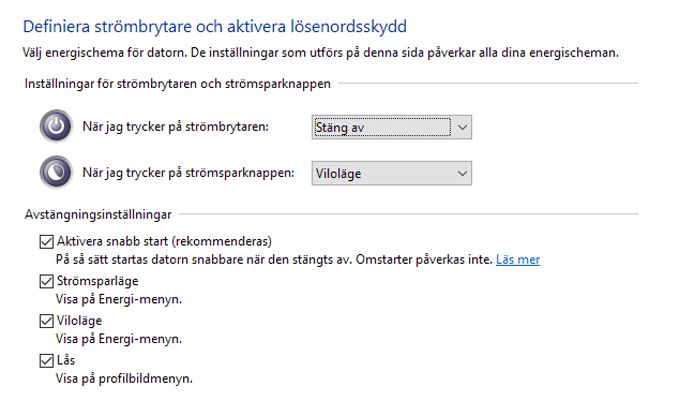Viewport: 680px width, 401px height.
Task: Disable the Lås checkbox
Action: pyautogui.click(x=46, y=361)
